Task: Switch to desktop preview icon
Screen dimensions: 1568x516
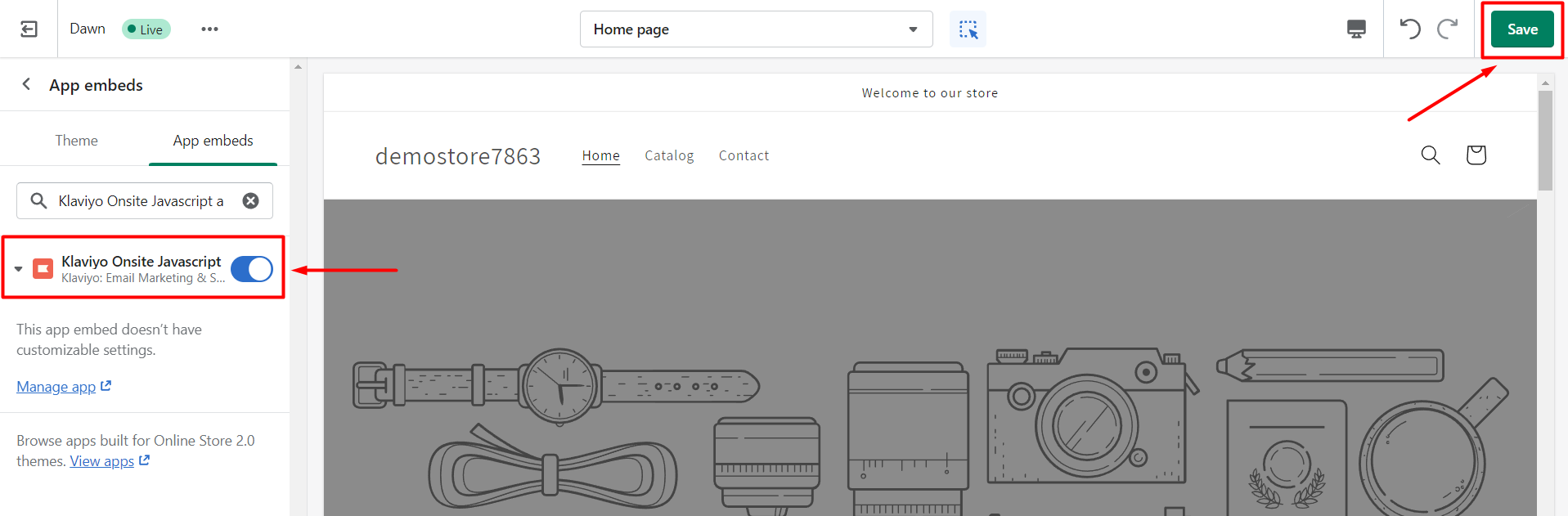Action: point(1355,29)
